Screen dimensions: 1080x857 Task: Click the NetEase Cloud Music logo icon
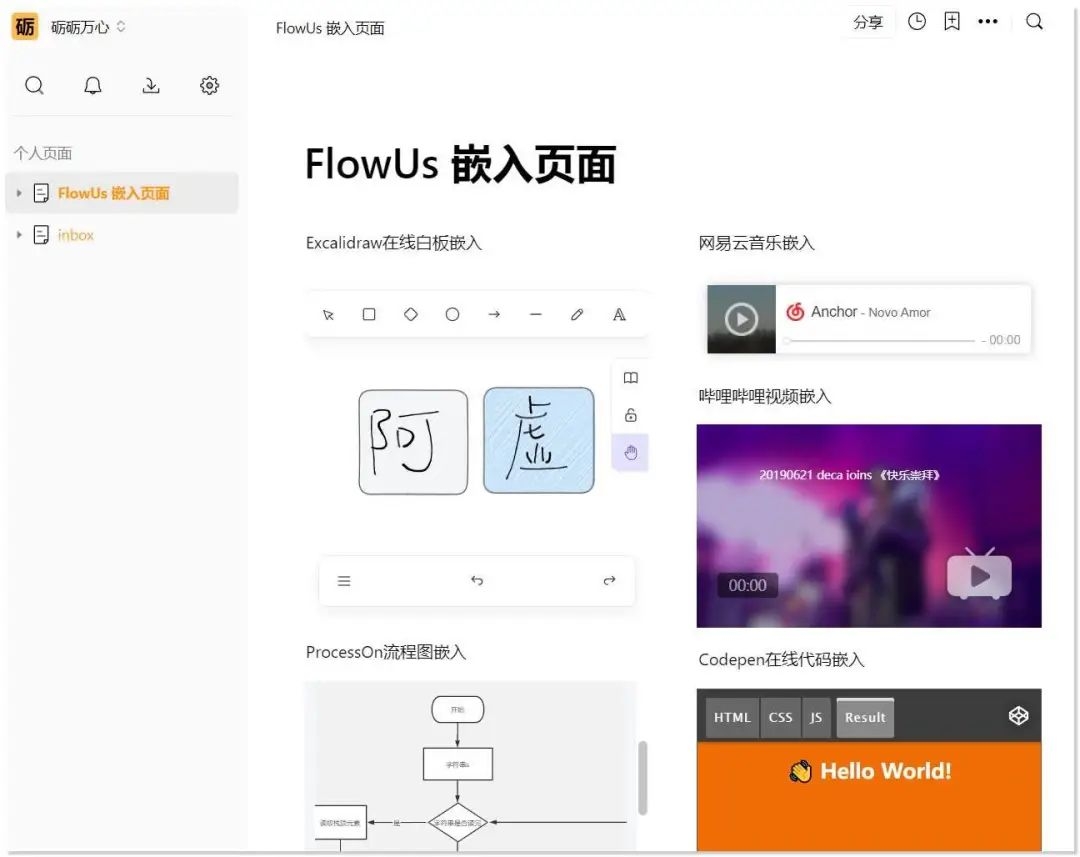(796, 312)
